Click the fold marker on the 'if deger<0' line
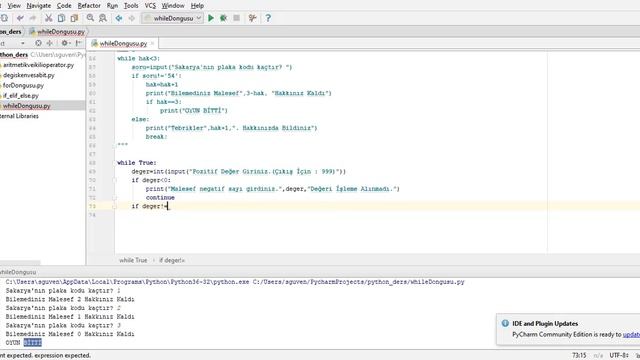Screen dimensions: 640x360 tap(115, 180)
